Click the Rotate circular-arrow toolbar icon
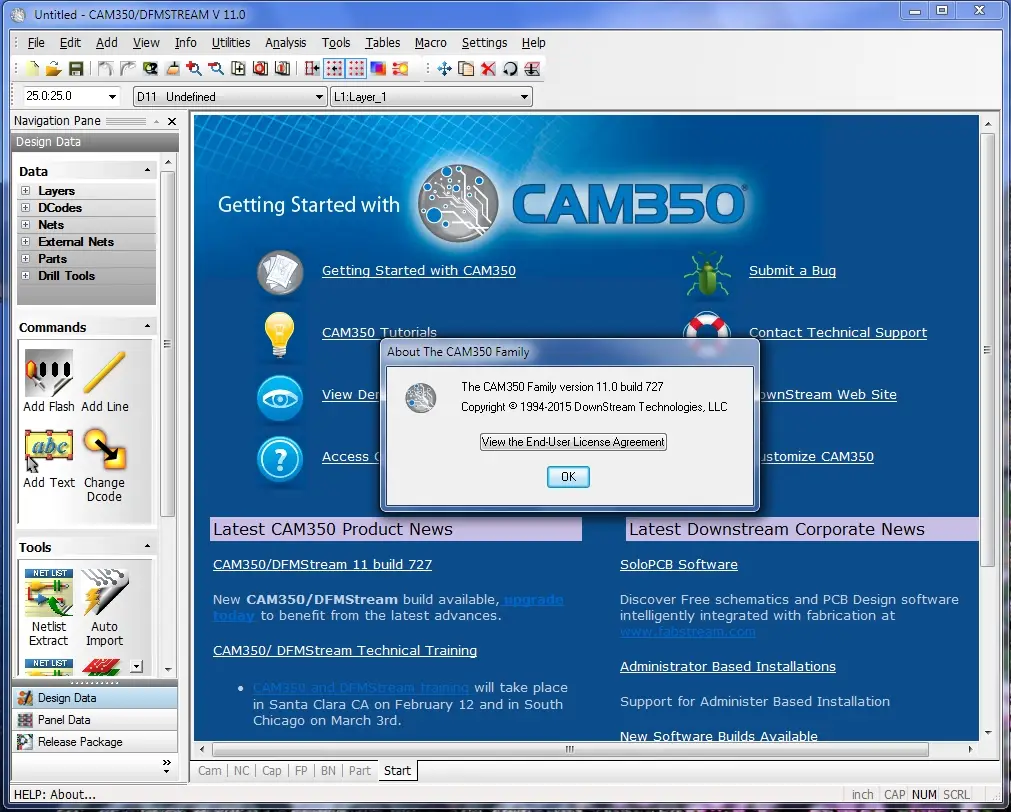The width and height of the screenshot is (1011, 812). click(x=510, y=68)
